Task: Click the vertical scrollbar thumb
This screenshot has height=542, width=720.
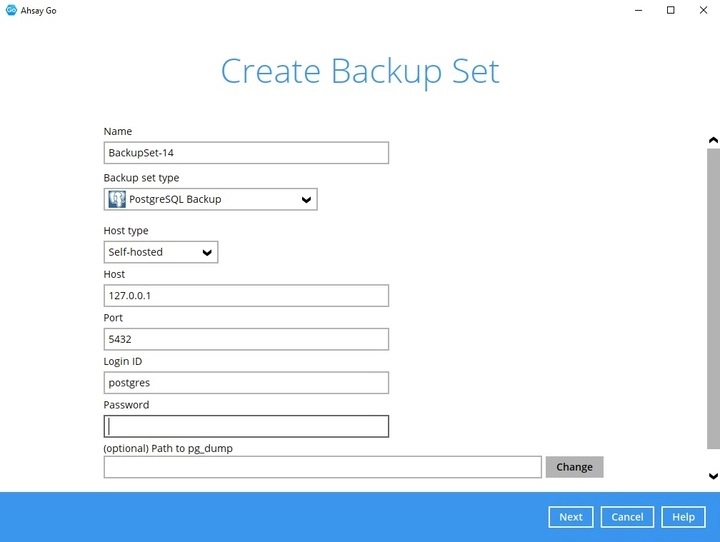Action: pyautogui.click(x=713, y=299)
